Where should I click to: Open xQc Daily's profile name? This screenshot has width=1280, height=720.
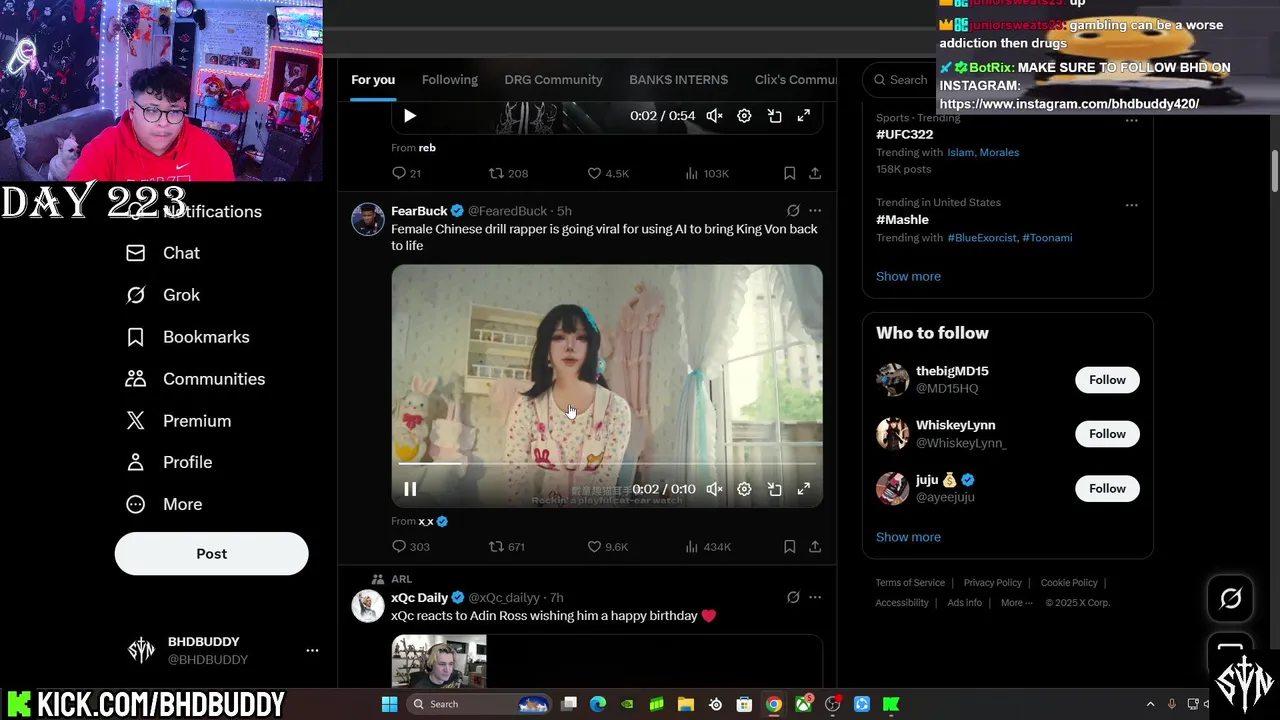419,597
